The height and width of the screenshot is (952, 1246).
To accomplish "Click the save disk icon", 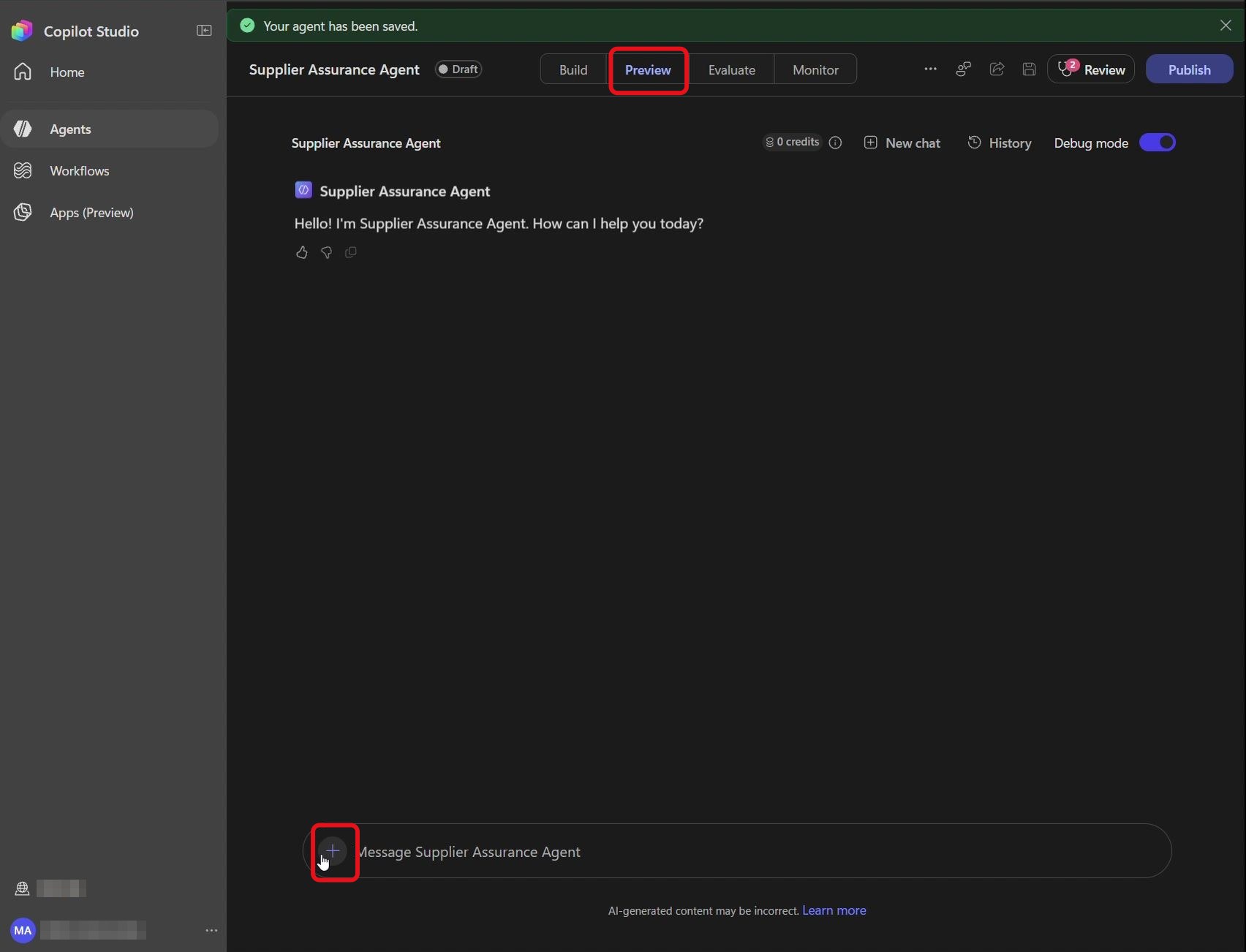I will (x=1029, y=69).
